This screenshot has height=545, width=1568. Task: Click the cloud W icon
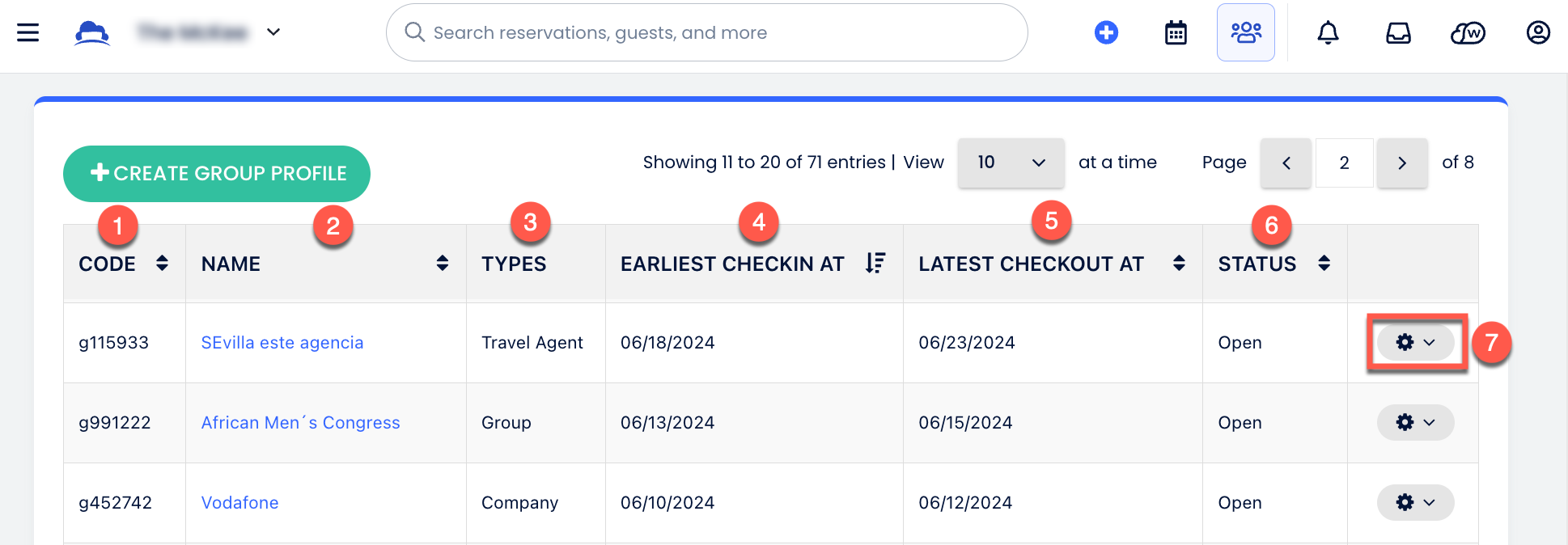[1468, 32]
